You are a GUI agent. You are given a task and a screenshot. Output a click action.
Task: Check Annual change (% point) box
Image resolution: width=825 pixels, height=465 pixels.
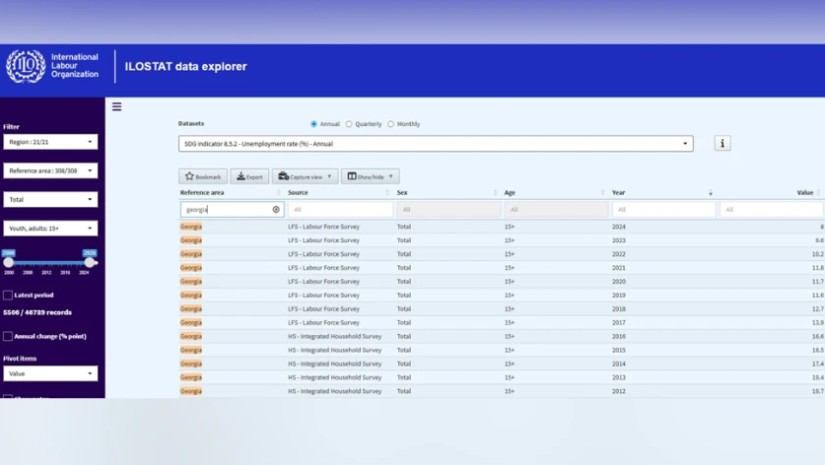point(8,336)
